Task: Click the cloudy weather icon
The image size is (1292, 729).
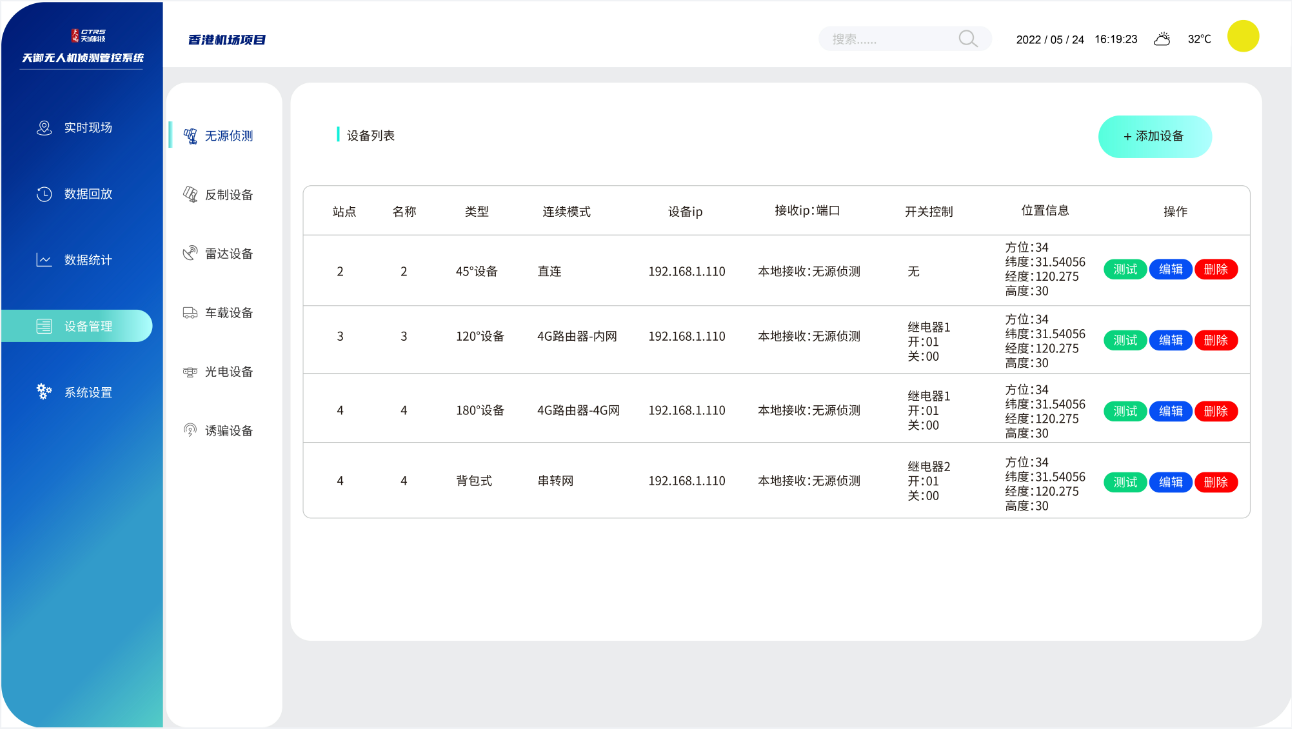Action: point(1162,39)
